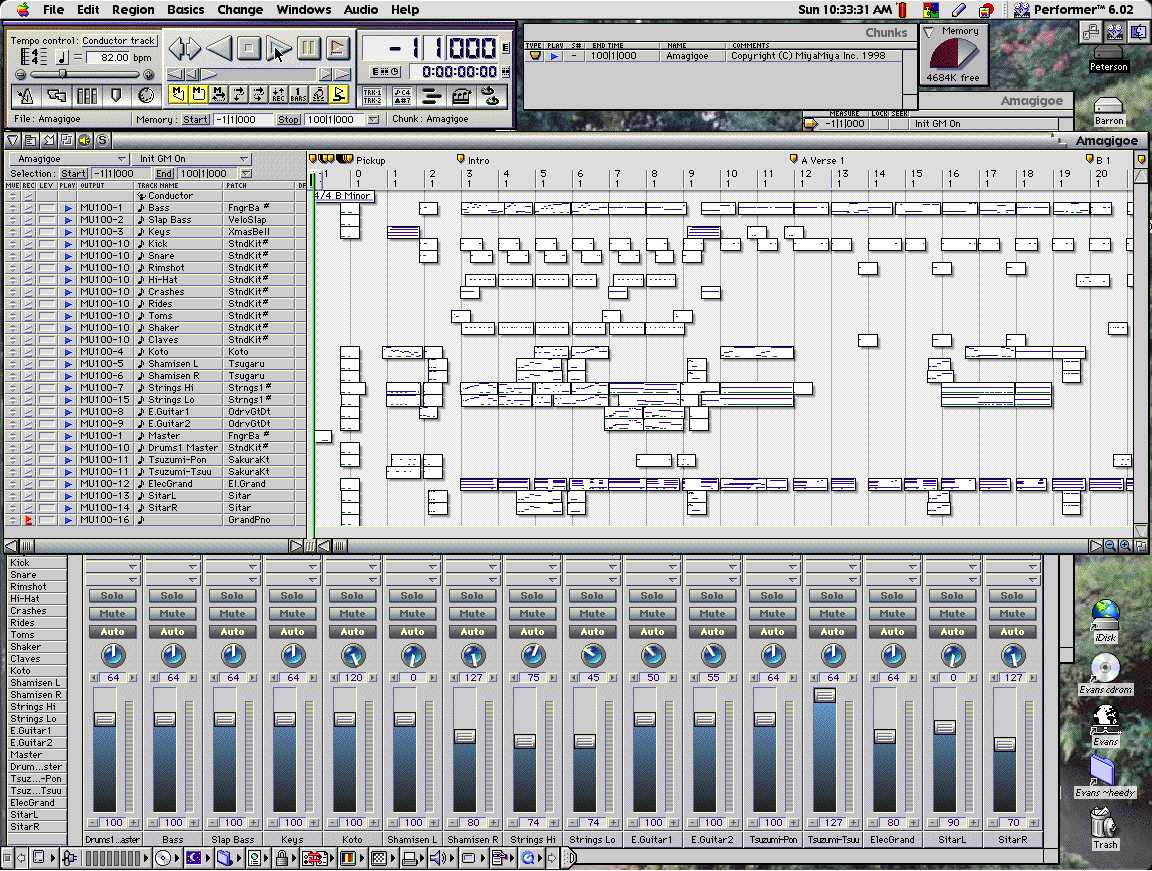Click the Stop transport button
The image size is (1152, 871).
[x=248, y=48]
